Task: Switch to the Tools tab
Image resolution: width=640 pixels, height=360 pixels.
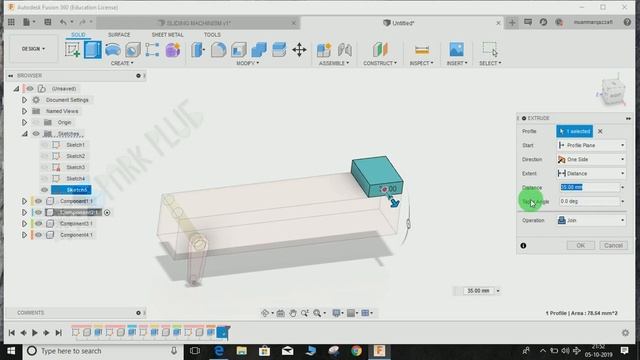Action: [x=212, y=35]
